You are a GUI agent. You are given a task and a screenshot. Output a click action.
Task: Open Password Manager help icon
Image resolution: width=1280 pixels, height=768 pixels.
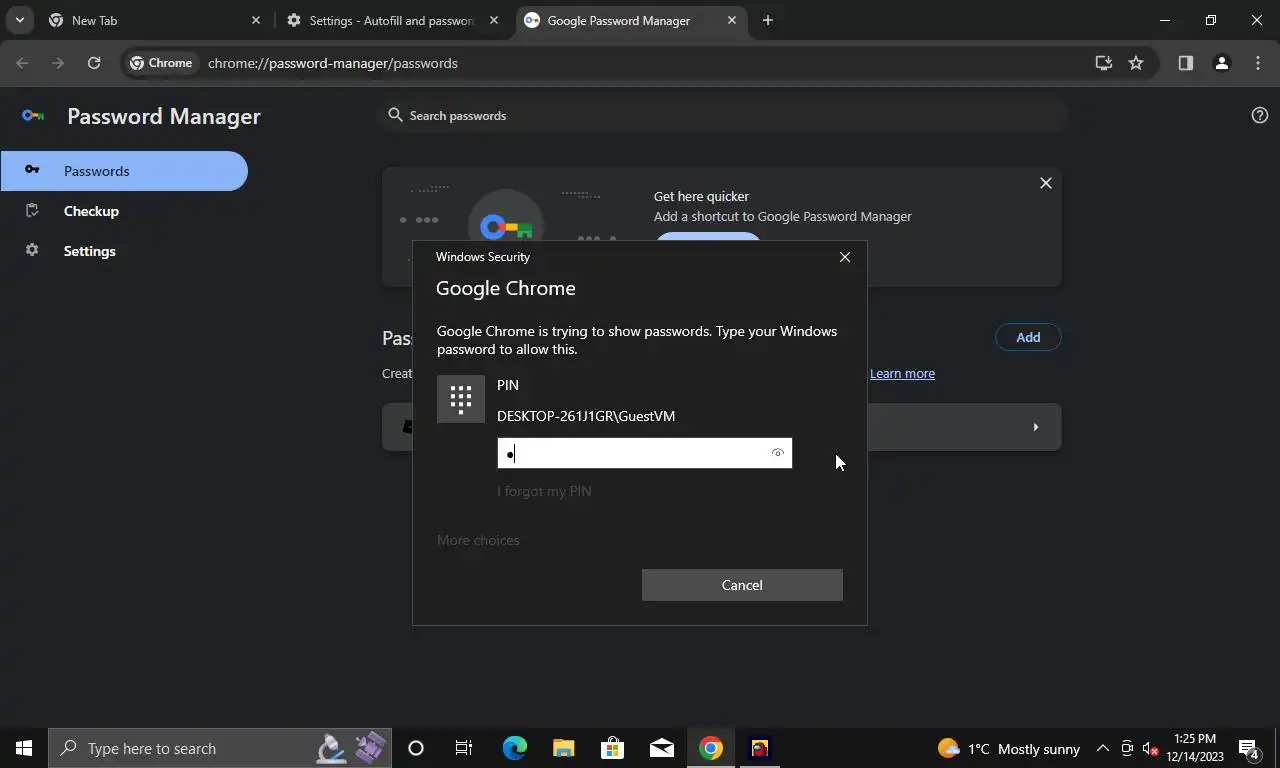(1260, 115)
